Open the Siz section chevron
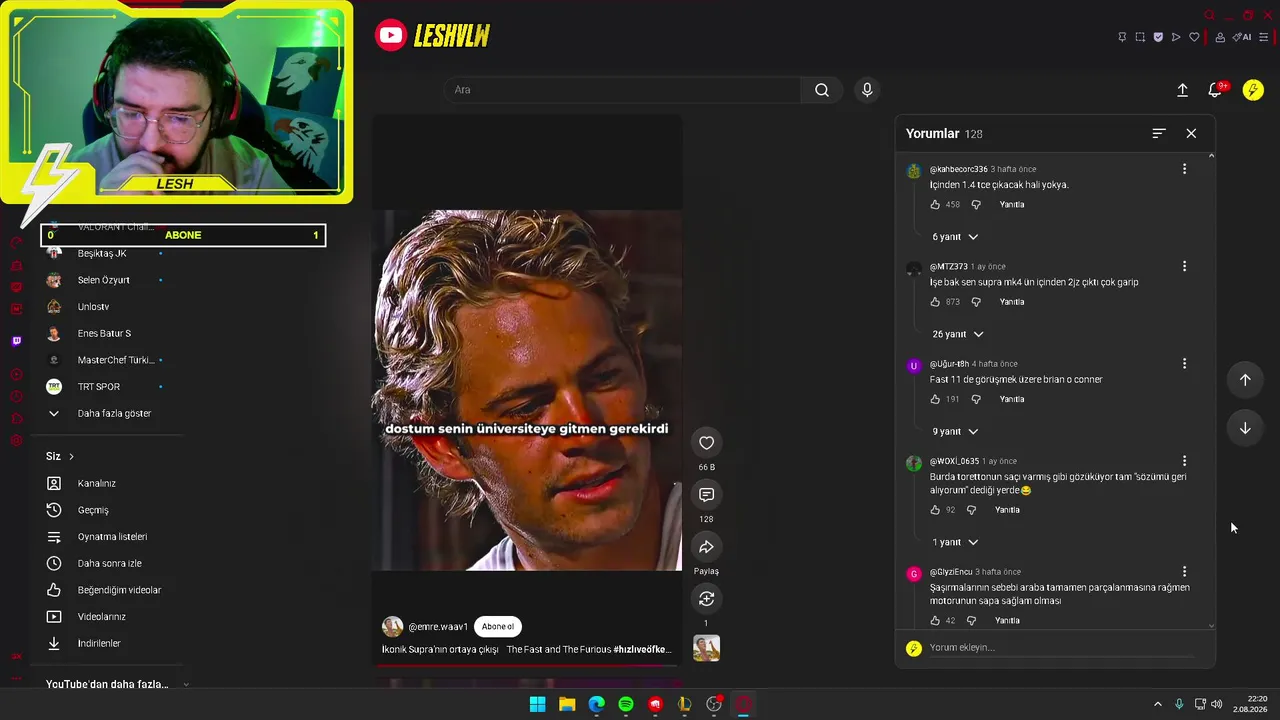The width and height of the screenshot is (1280, 720). point(71,457)
